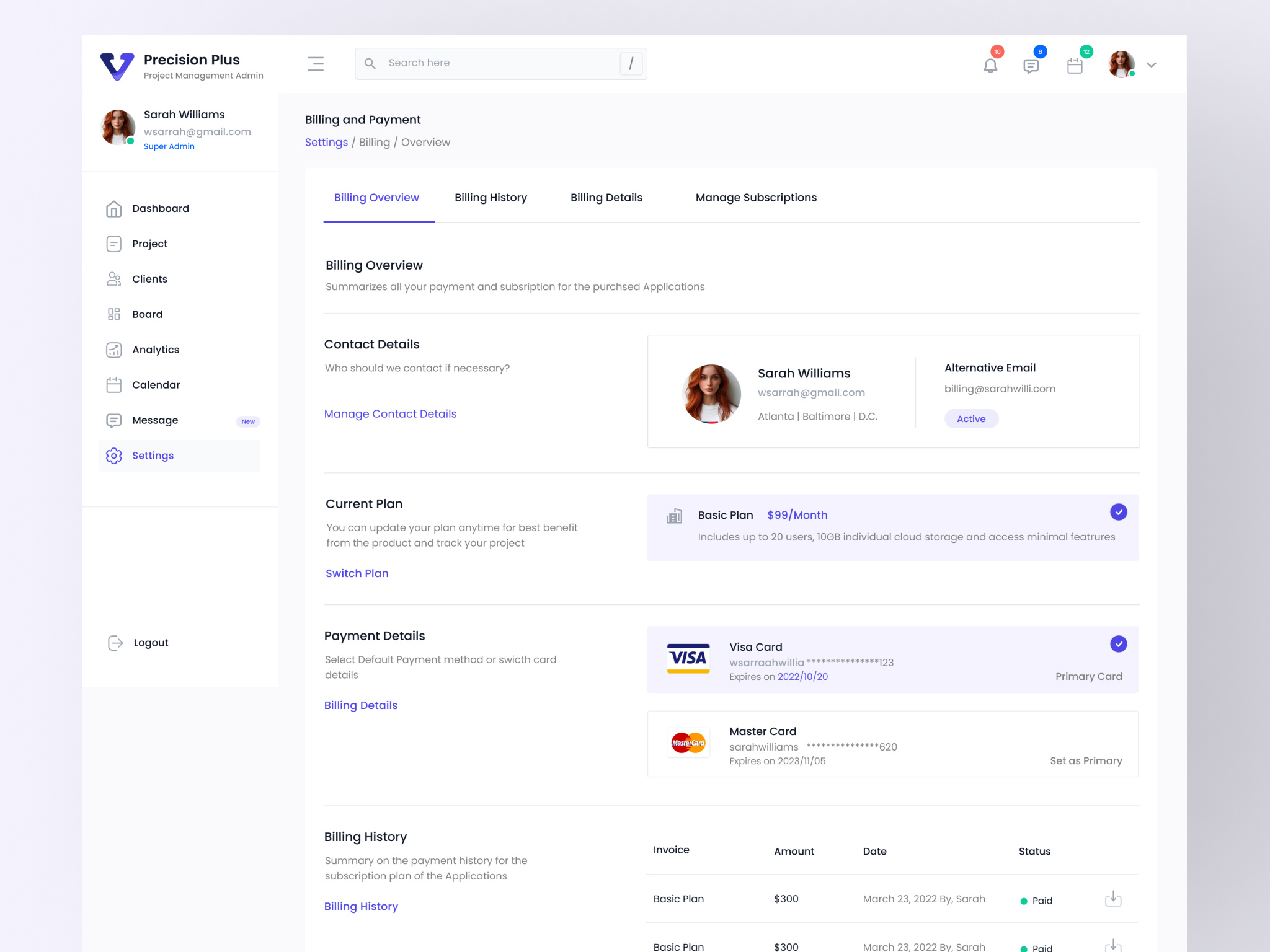Click the Switch Plan link

coord(357,573)
